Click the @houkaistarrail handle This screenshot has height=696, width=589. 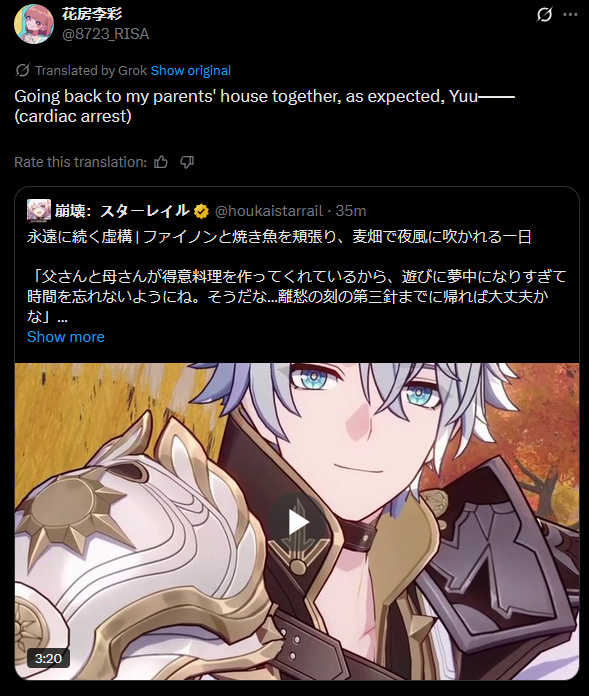click(269, 211)
